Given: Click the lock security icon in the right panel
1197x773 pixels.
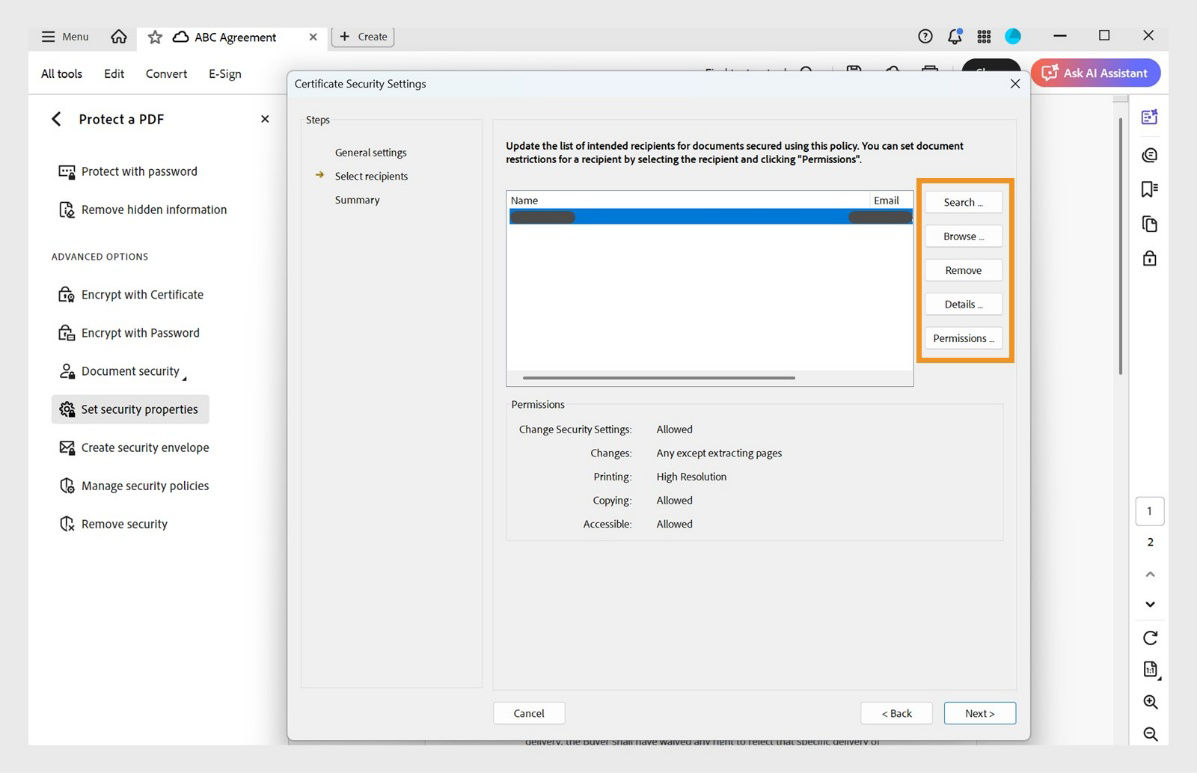Looking at the screenshot, I should click(x=1149, y=257).
